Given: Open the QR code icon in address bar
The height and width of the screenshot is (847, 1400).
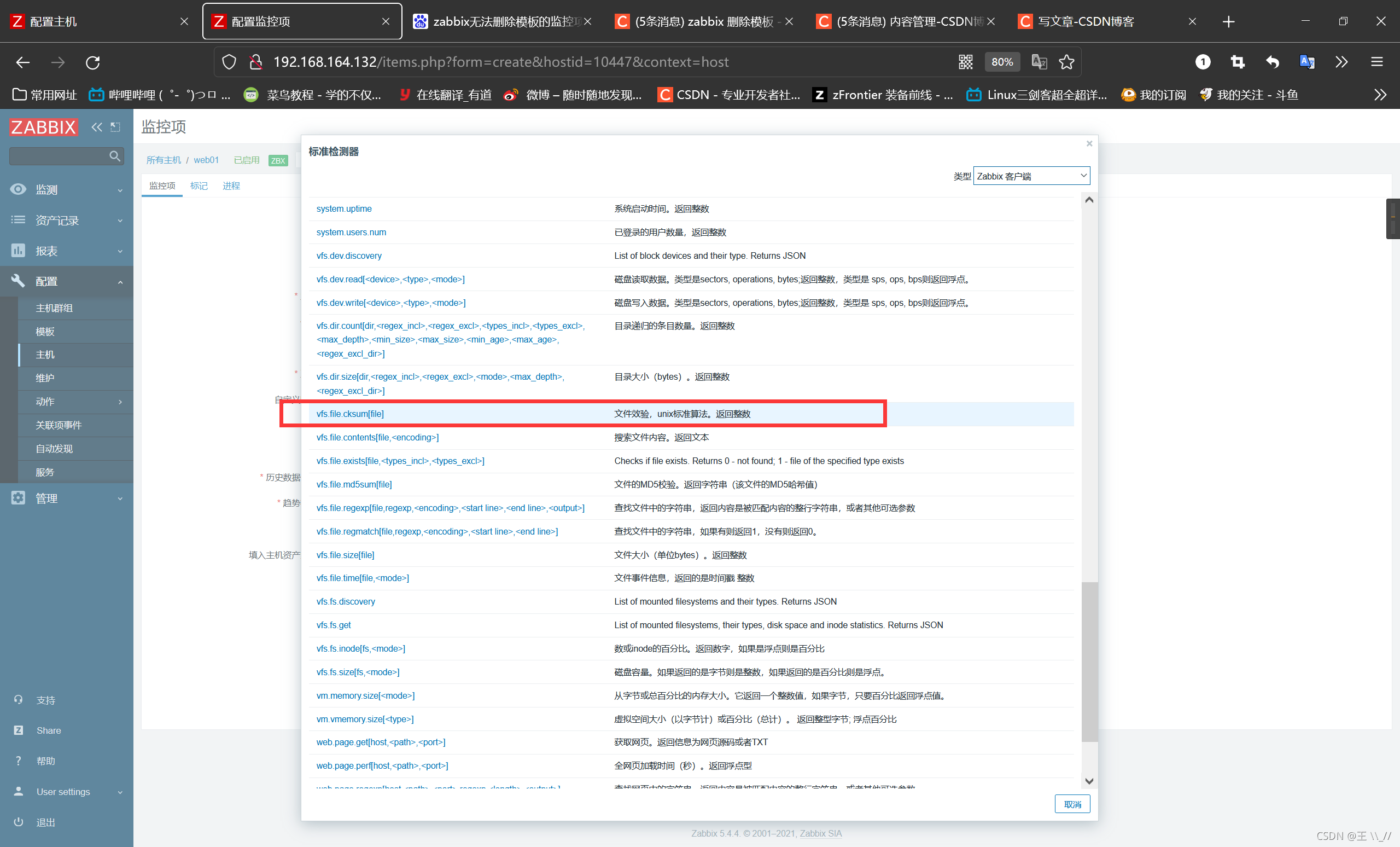Looking at the screenshot, I should tap(965, 62).
